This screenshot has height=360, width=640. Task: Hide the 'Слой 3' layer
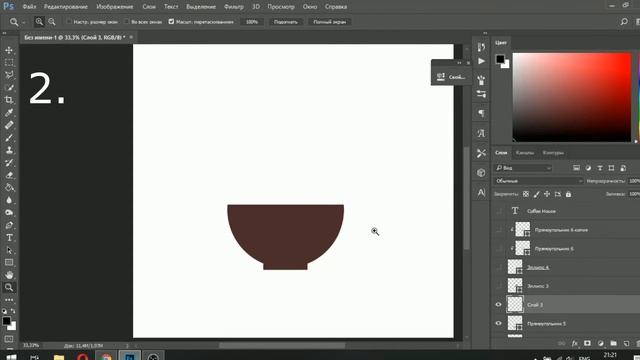[x=498, y=304]
